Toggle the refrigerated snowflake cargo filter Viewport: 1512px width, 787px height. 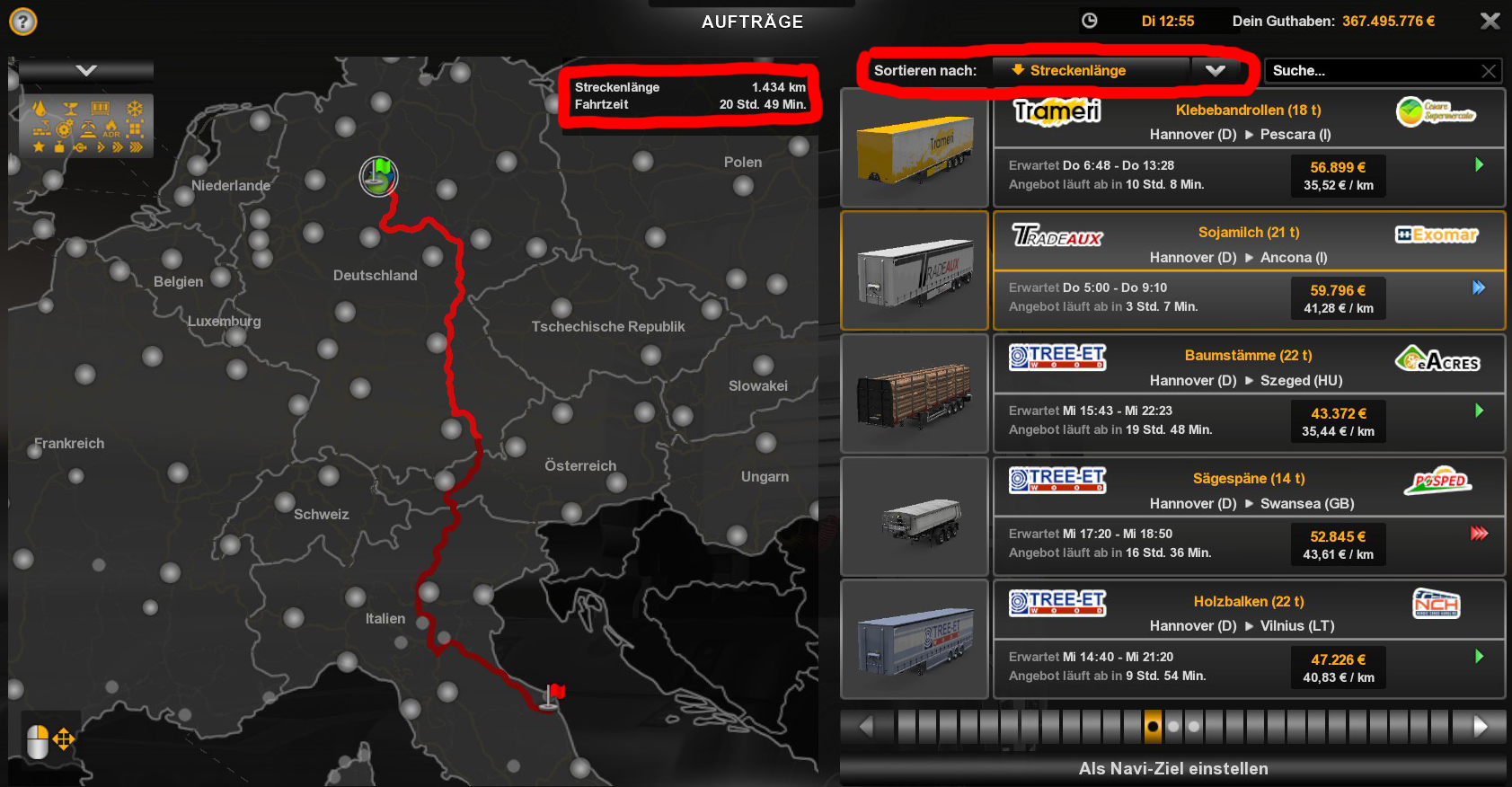point(135,109)
